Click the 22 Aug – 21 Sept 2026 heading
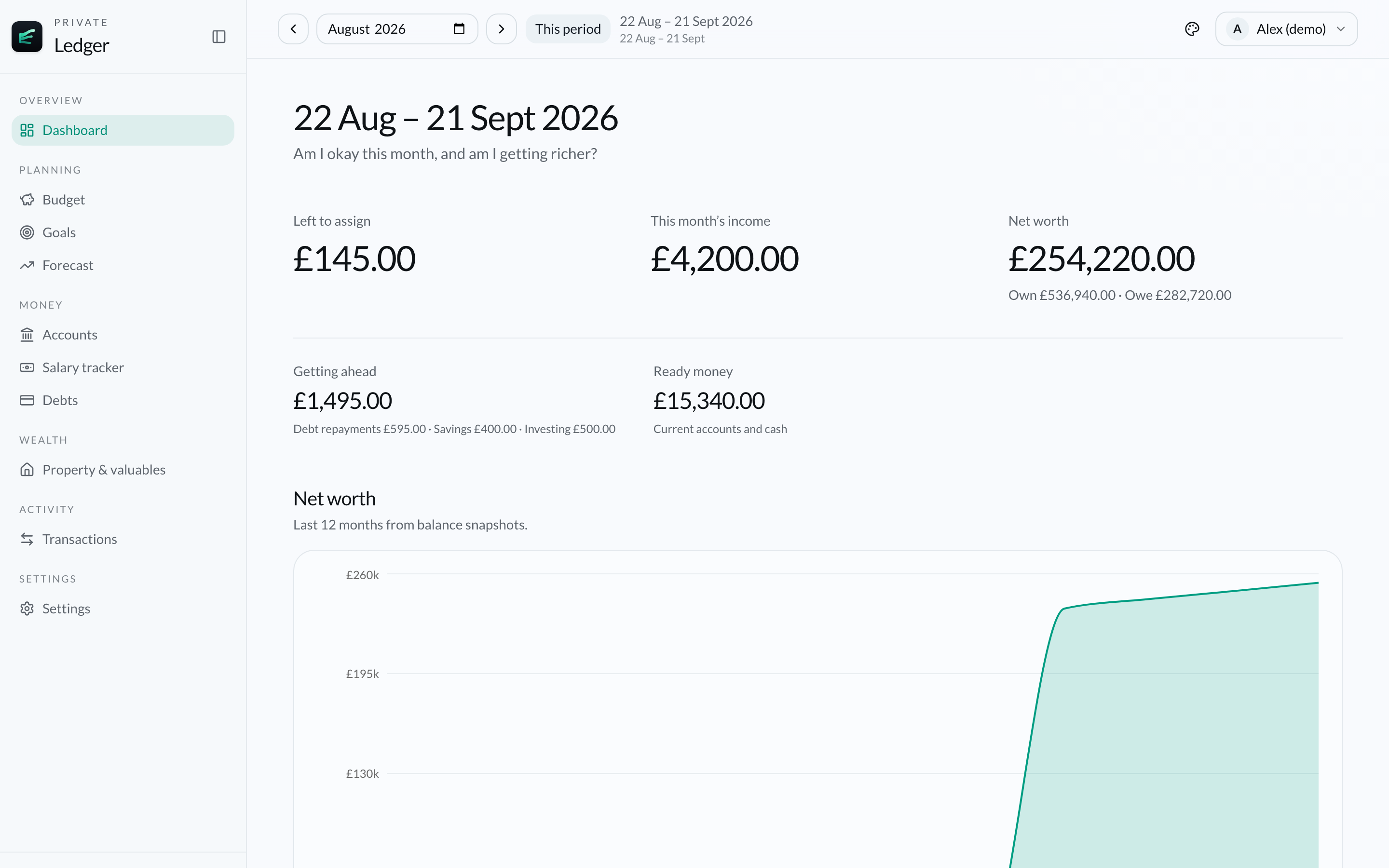1389x868 pixels. [455, 118]
